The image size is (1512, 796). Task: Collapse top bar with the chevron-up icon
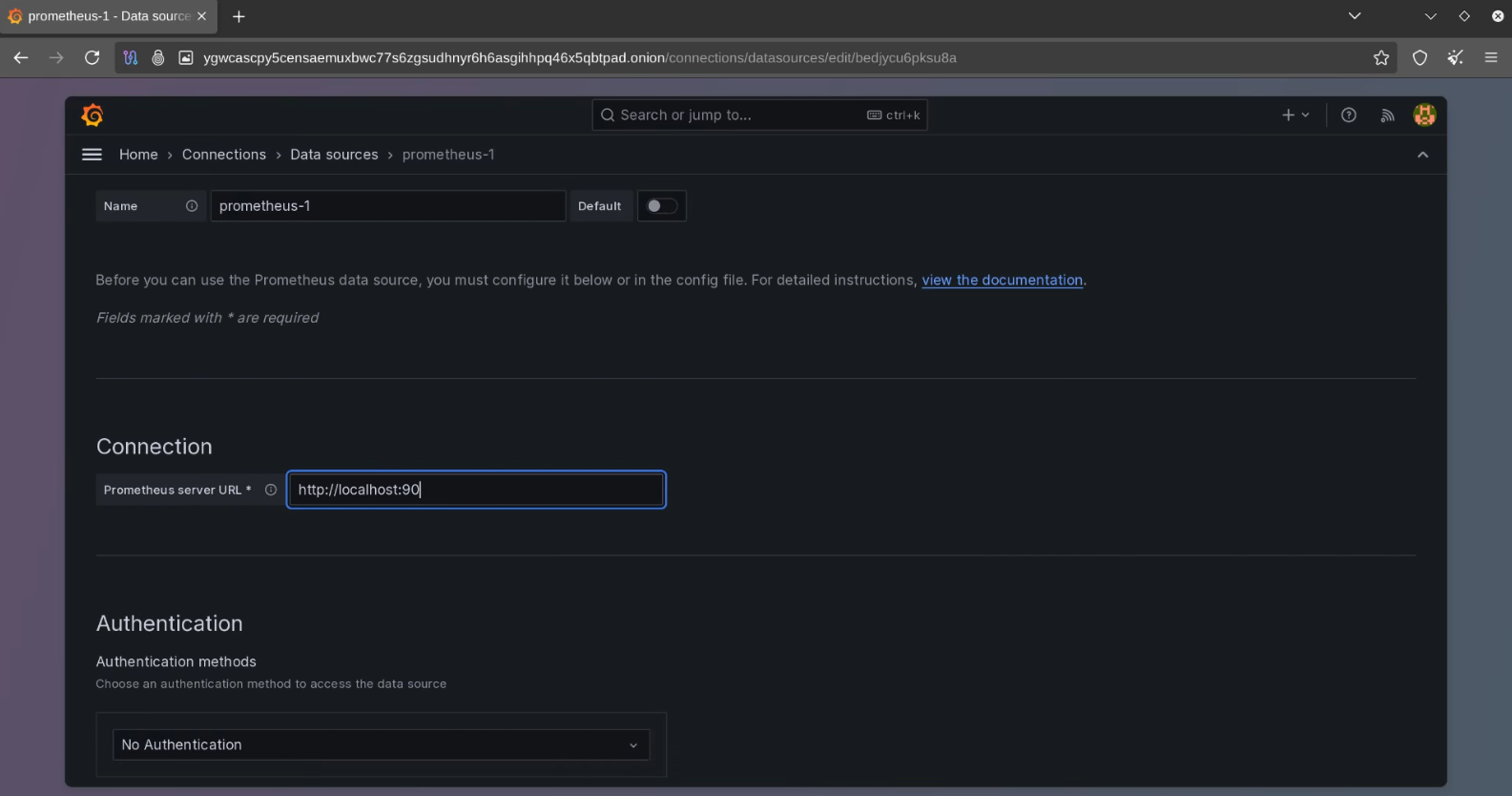(x=1422, y=155)
